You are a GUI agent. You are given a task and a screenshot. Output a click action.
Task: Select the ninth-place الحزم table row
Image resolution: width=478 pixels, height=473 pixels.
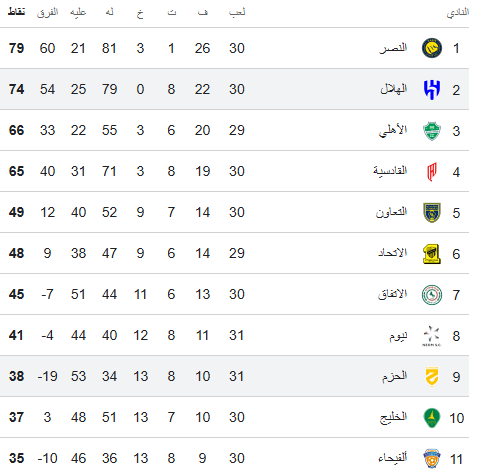pyautogui.click(x=234, y=376)
